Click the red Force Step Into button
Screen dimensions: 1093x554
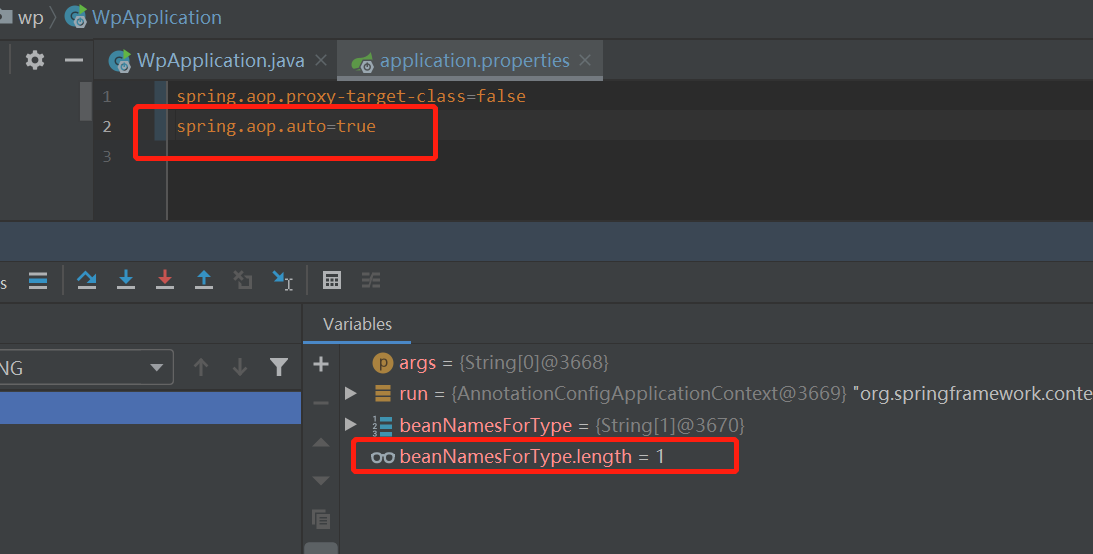coord(165,280)
